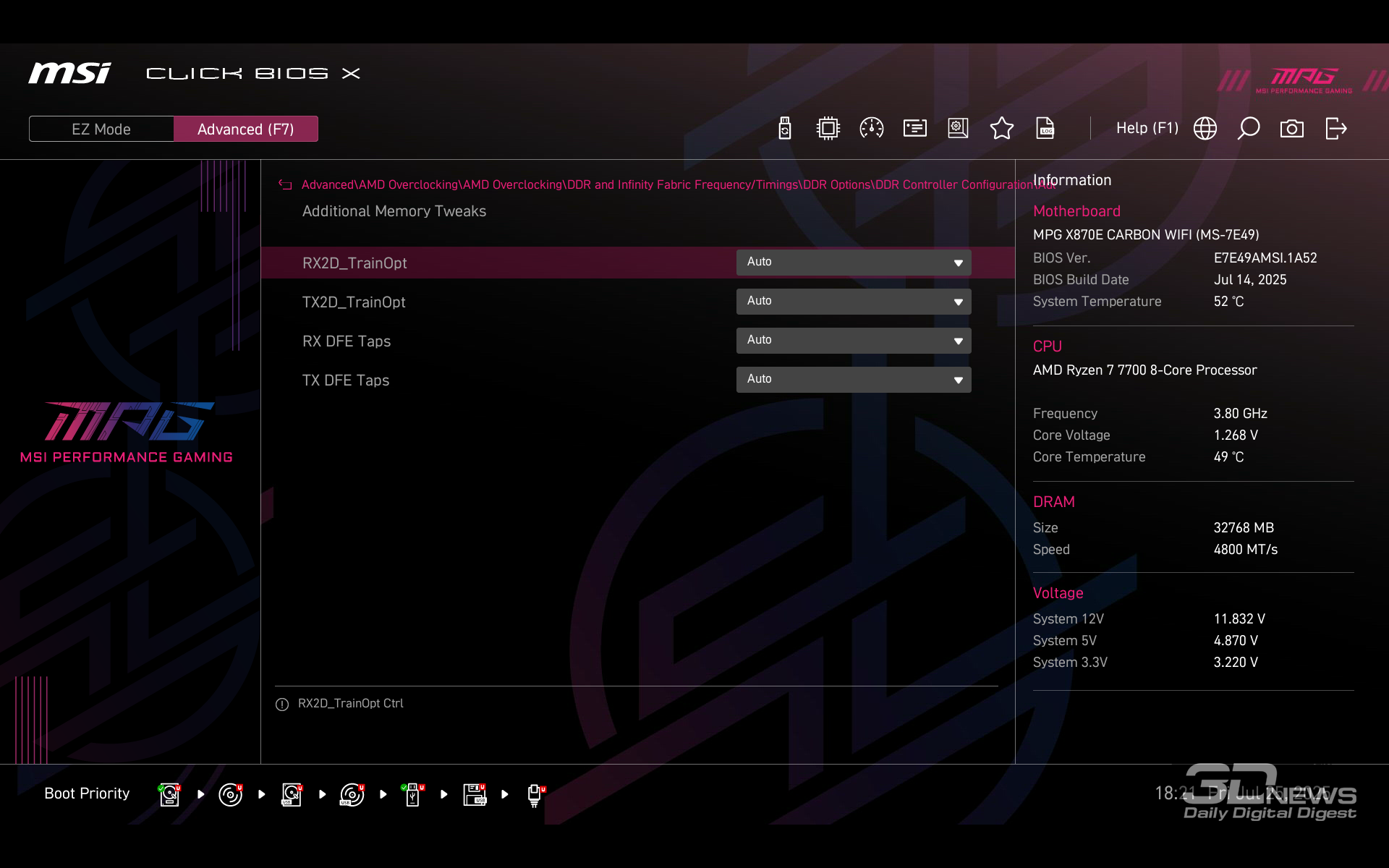Open Help (F1)

pos(1147,129)
